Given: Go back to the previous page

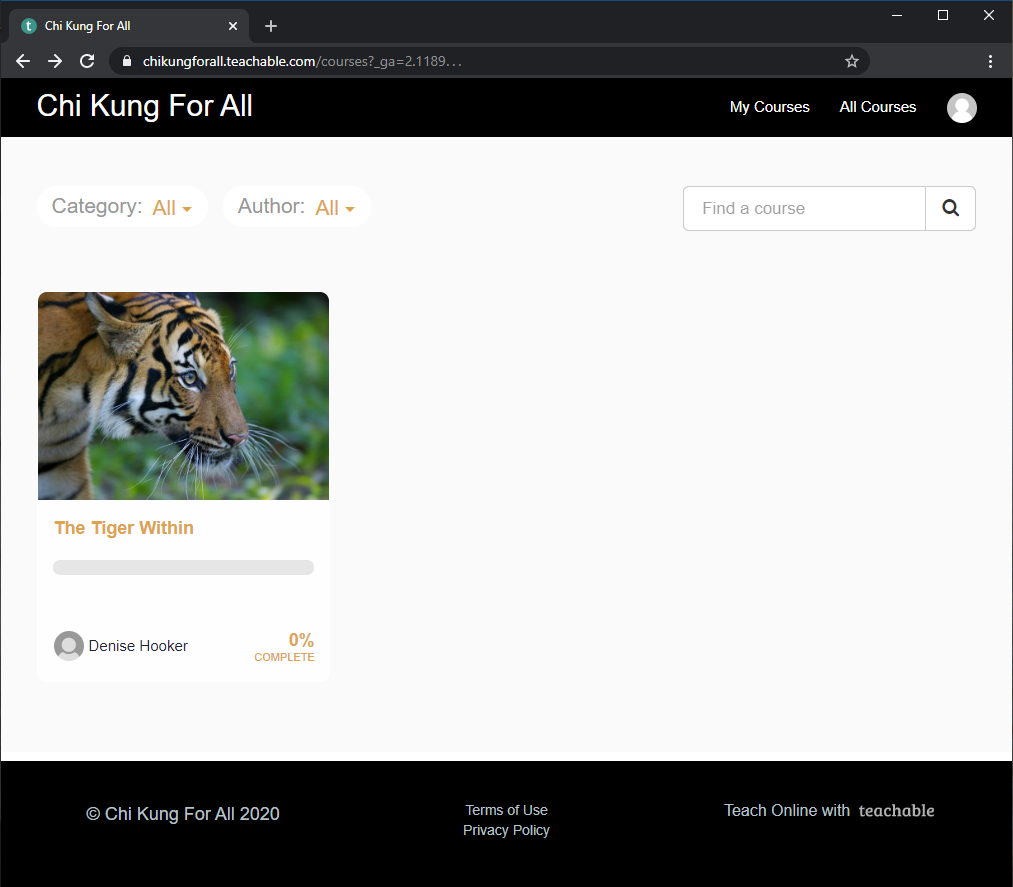Looking at the screenshot, I should [x=23, y=61].
